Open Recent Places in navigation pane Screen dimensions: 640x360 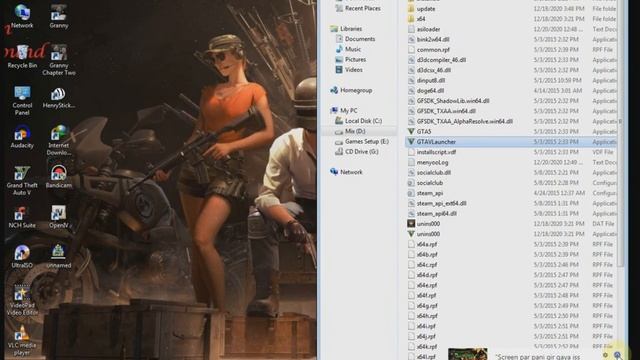[358, 8]
